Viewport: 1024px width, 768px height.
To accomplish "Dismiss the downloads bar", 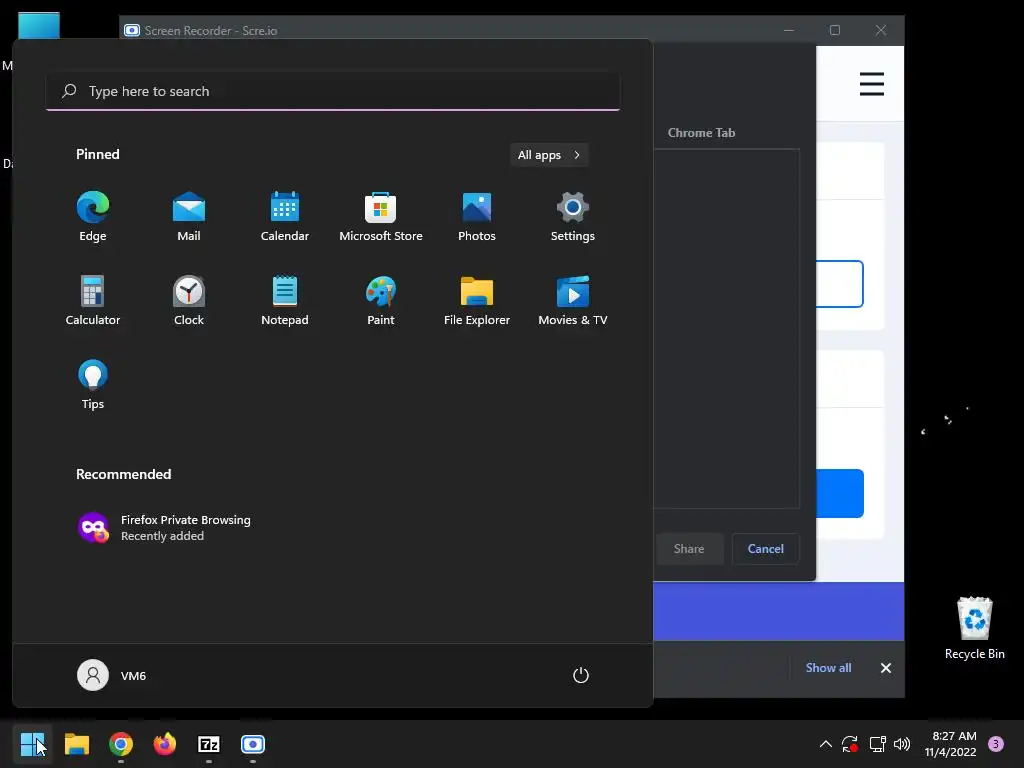I will click(x=886, y=667).
